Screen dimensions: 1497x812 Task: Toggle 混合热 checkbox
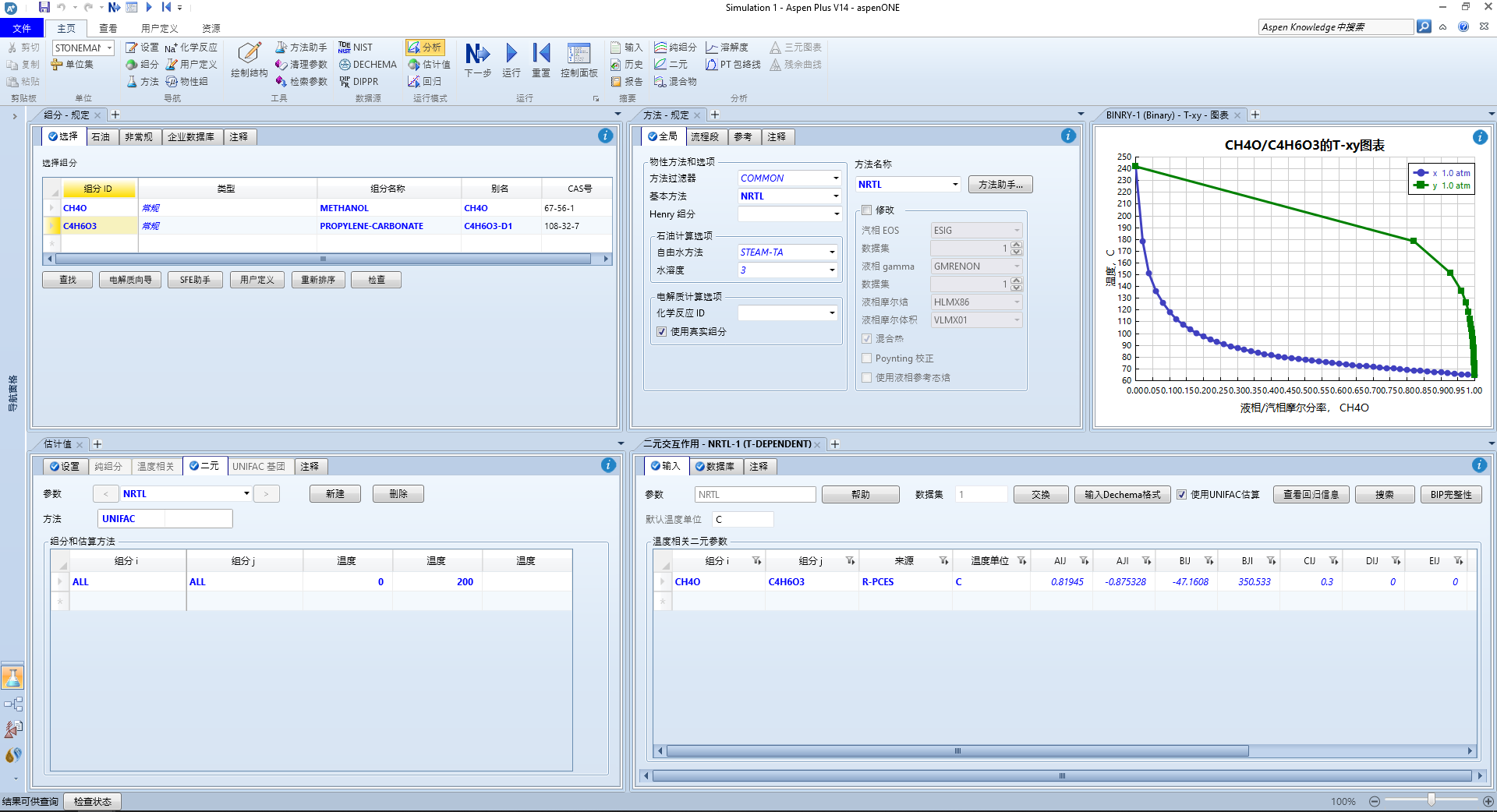point(866,339)
